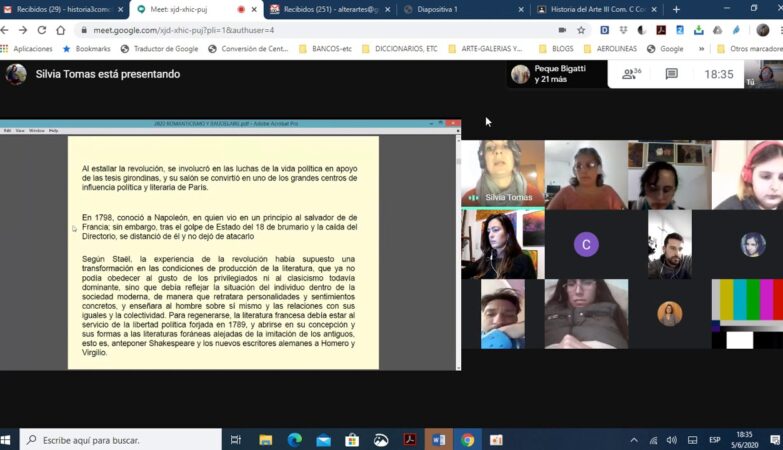
Task: Change input language ESP in system tray
Action: (x=715, y=440)
